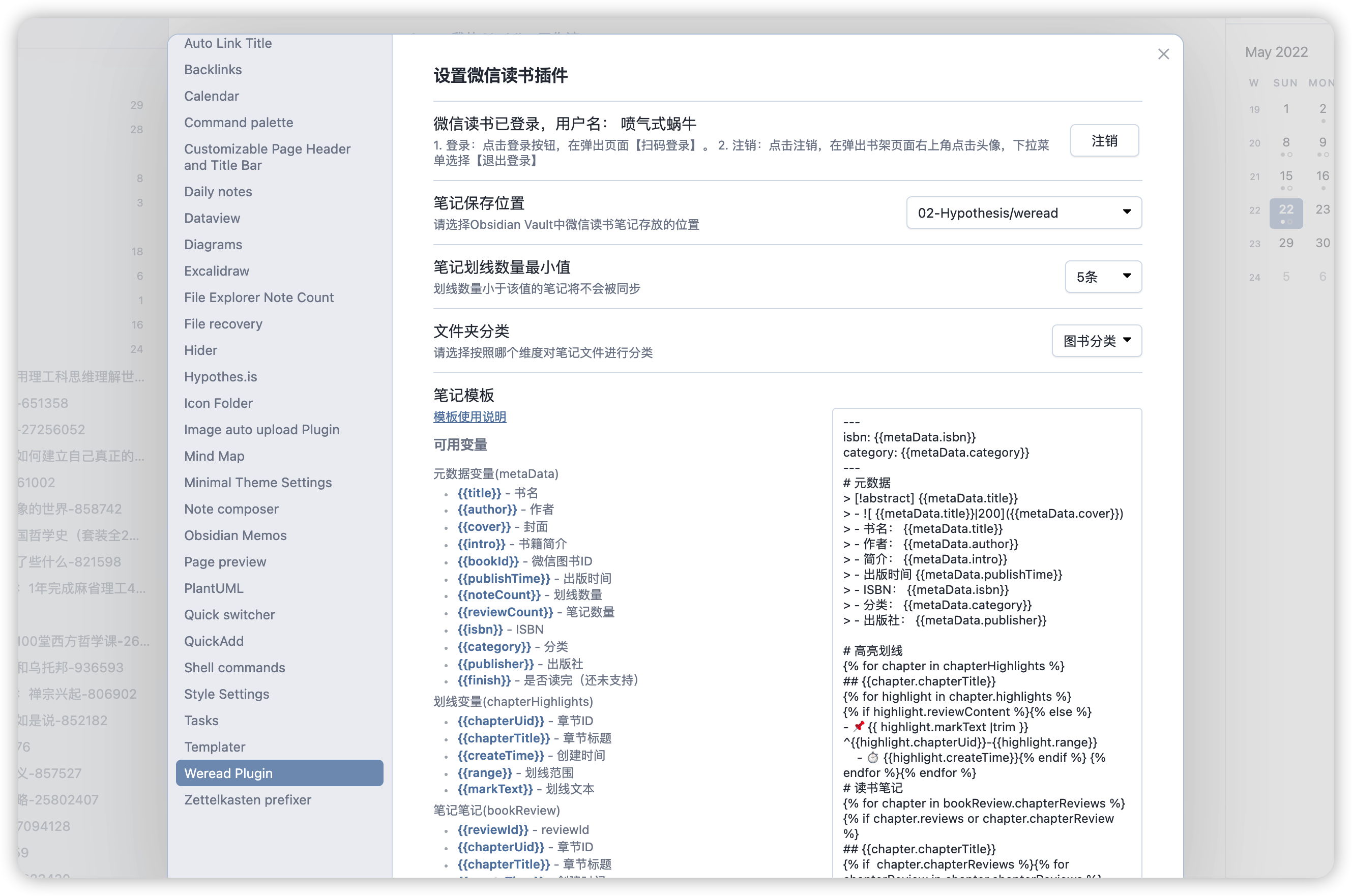
Task: Close the plugin settings dialog
Action: [1163, 54]
